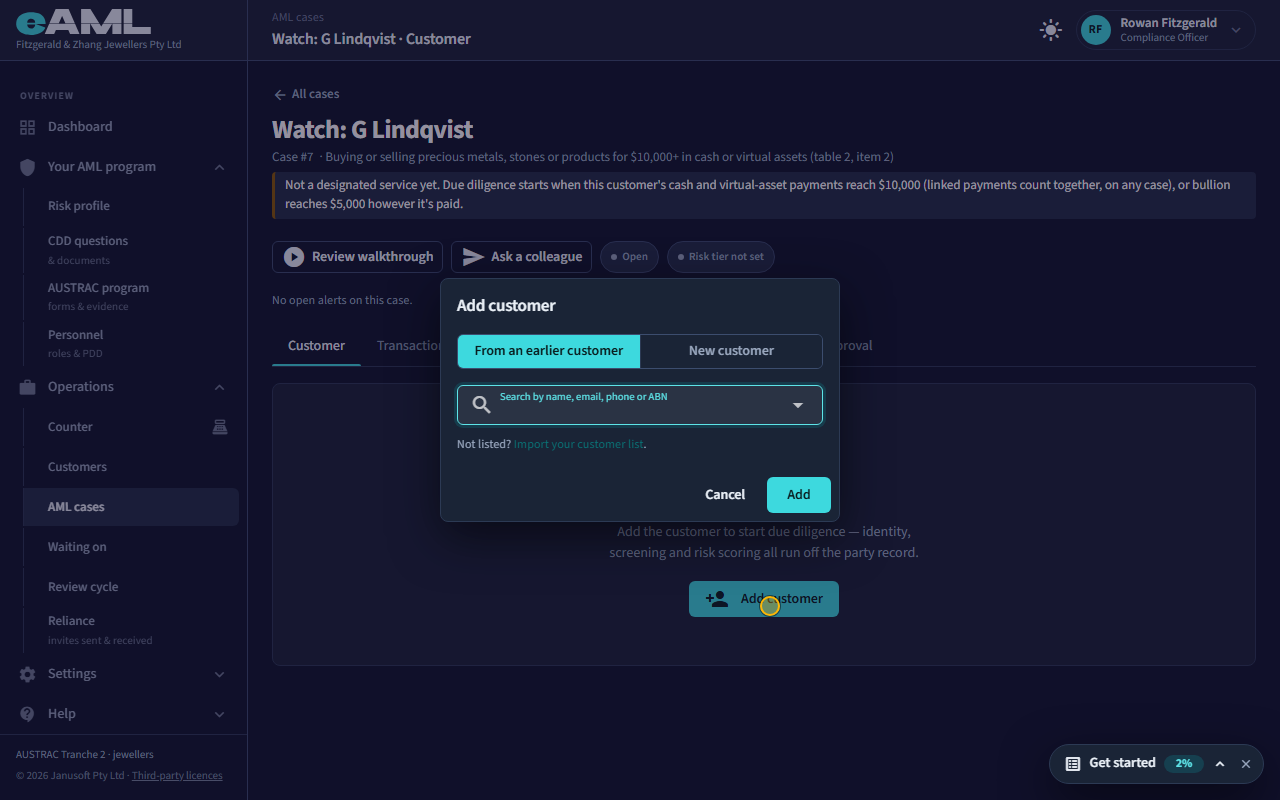Expand the Settings section
This screenshot has height=800, width=1280.
pyautogui.click(x=220, y=674)
